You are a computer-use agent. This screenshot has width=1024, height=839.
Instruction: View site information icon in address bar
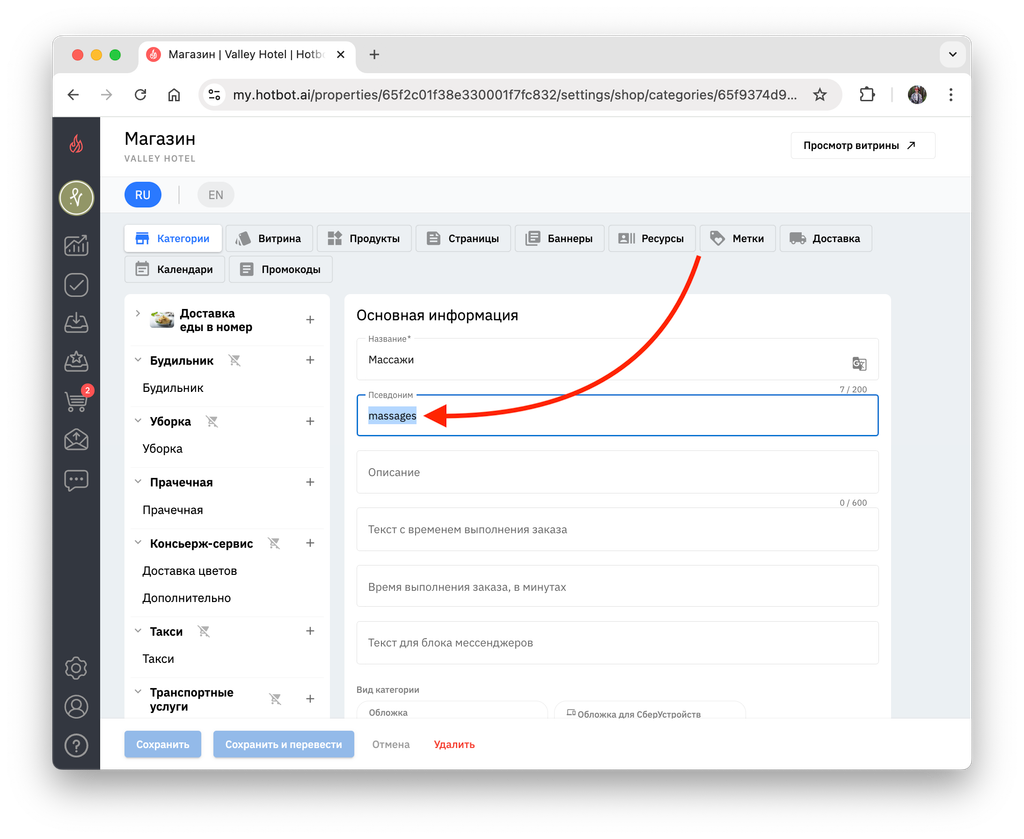[x=214, y=95]
